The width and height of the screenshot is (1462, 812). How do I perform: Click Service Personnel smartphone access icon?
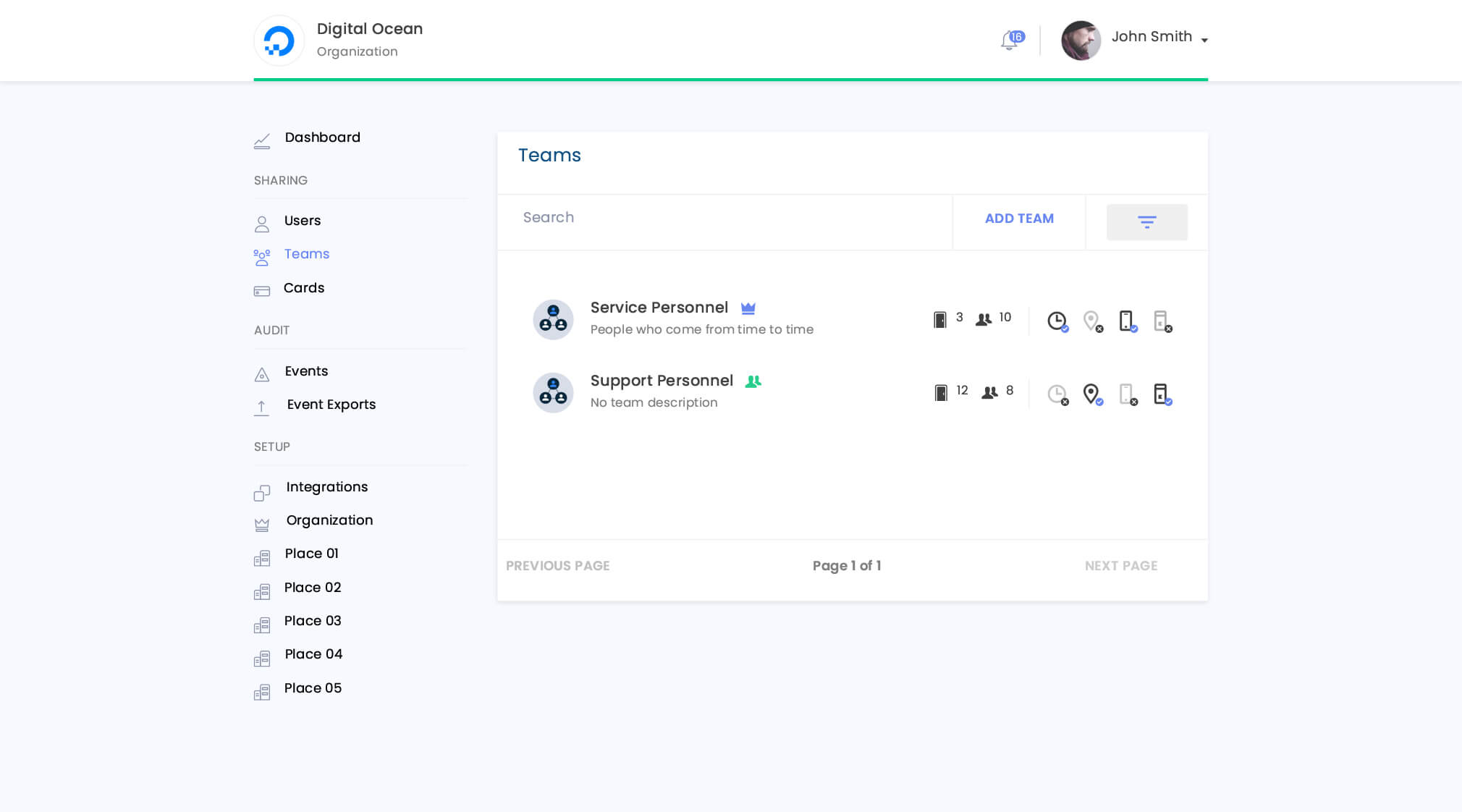coord(1127,321)
